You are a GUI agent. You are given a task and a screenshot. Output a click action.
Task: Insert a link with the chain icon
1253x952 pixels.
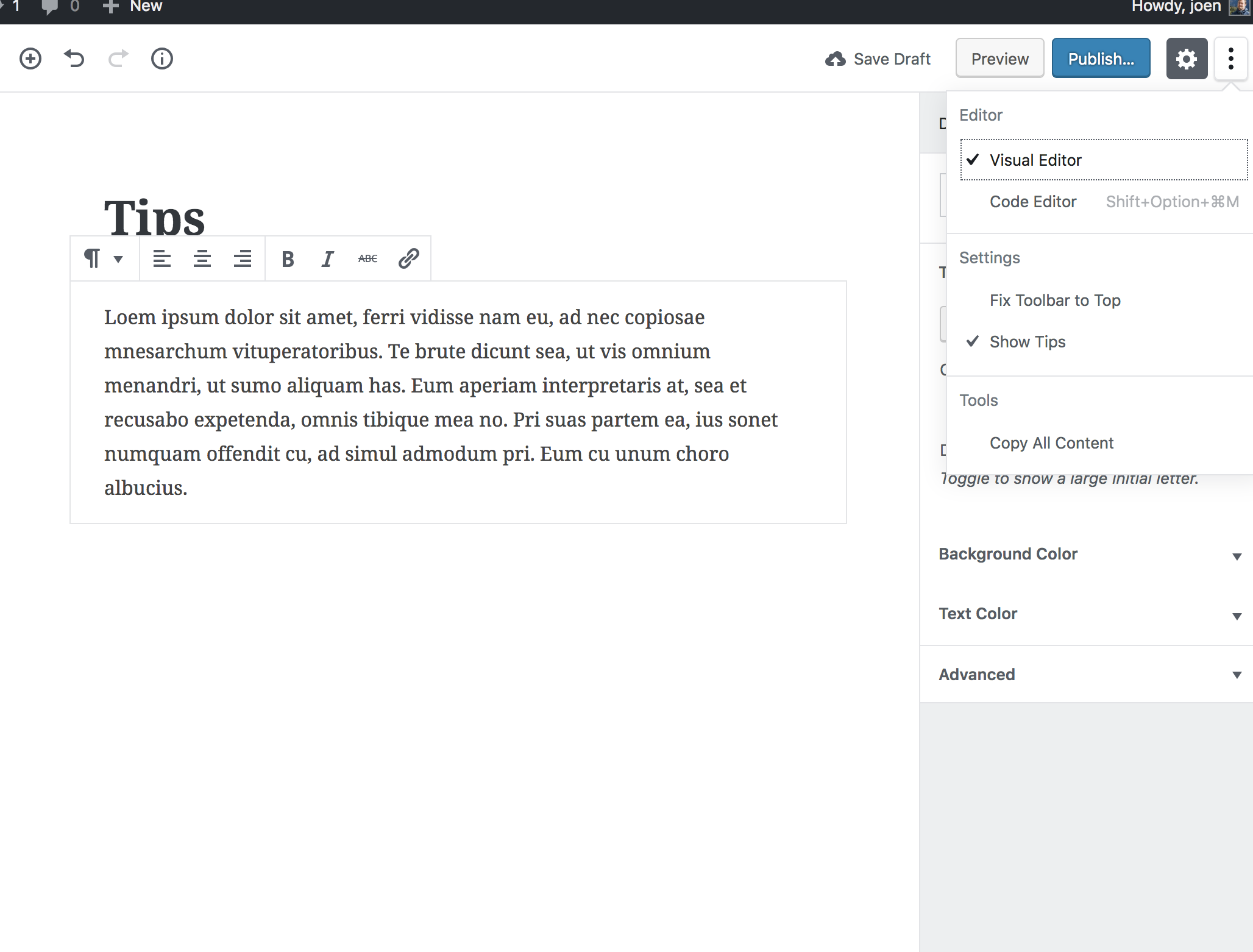(x=408, y=258)
